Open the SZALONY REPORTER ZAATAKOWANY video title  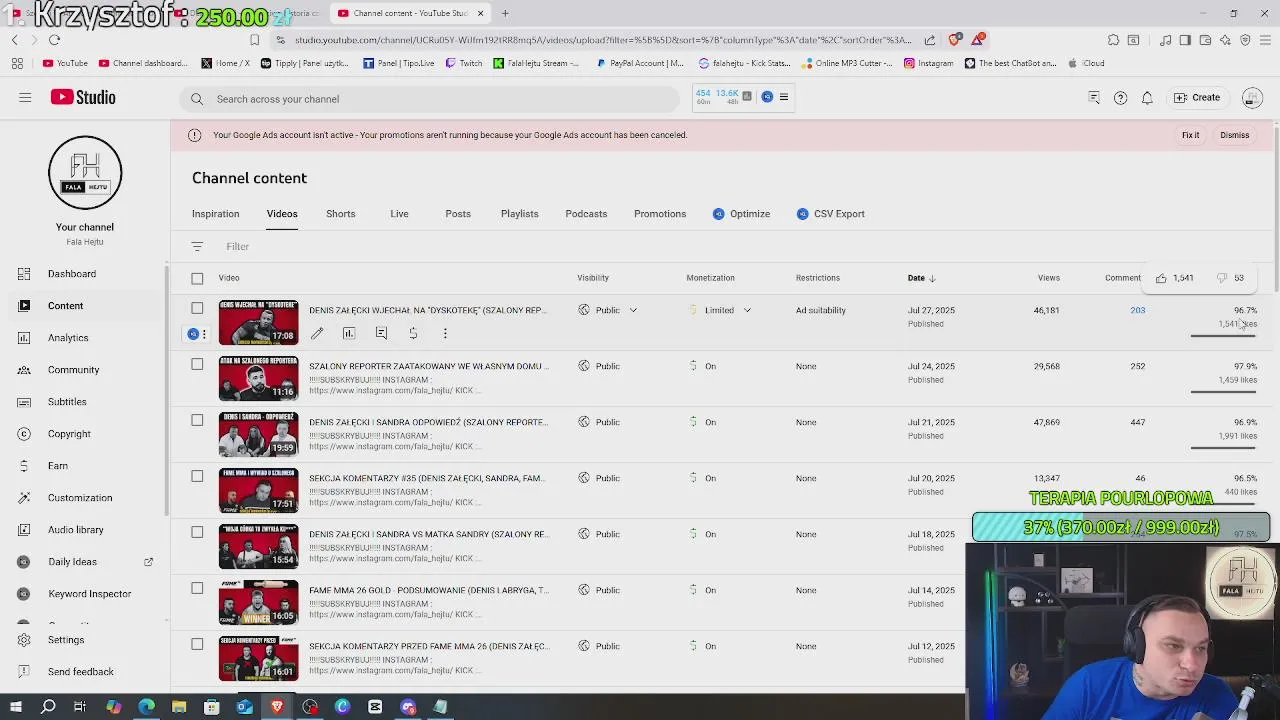coord(429,366)
